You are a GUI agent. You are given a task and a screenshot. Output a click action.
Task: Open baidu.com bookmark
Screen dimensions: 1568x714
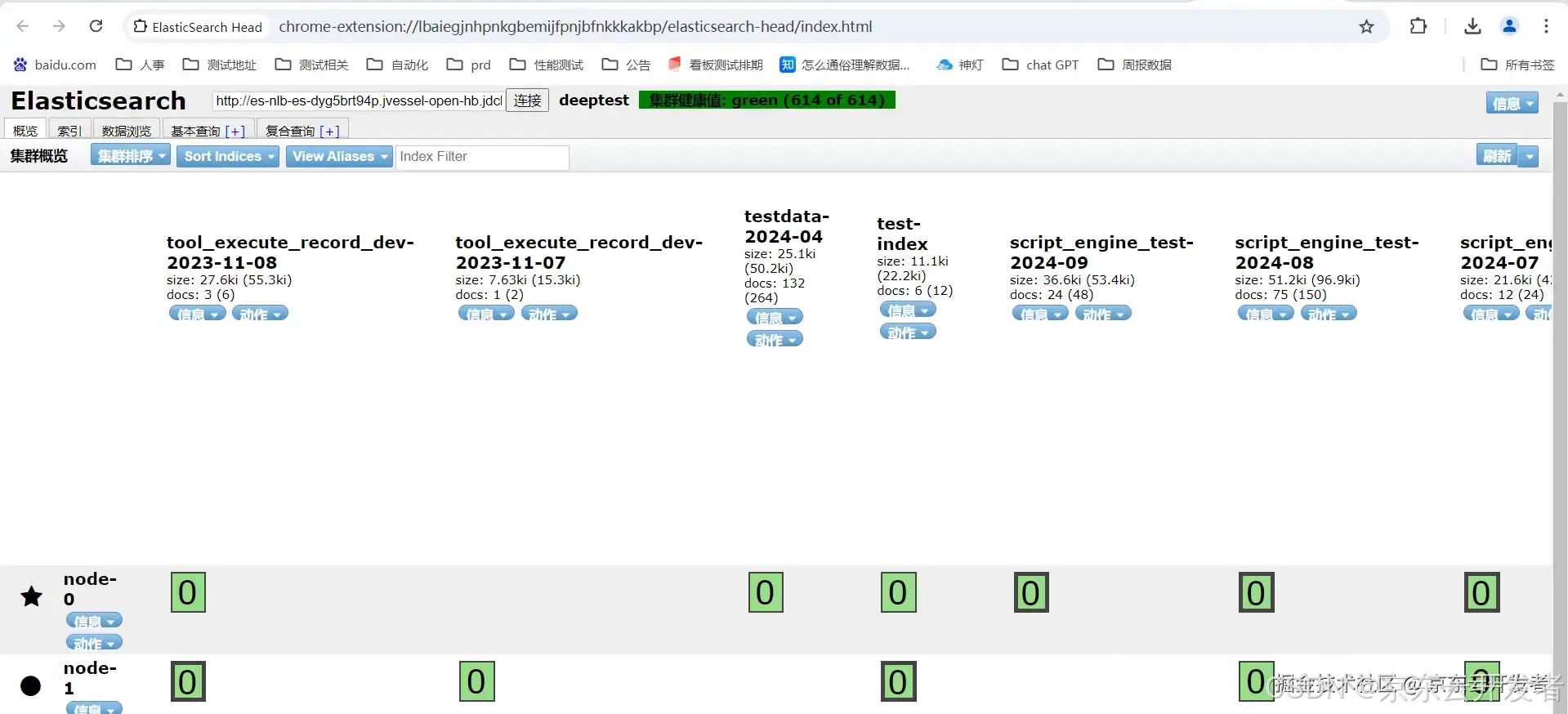(x=55, y=65)
